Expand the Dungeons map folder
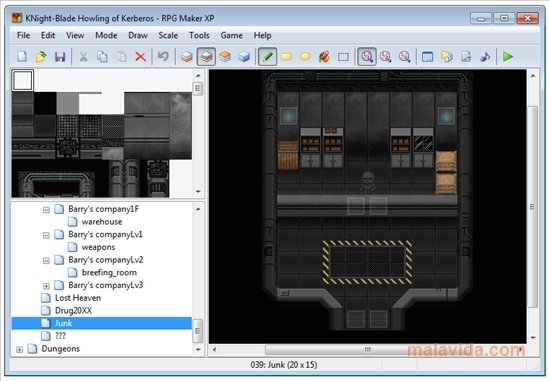This screenshot has height=381, width=549. pyautogui.click(x=20, y=349)
